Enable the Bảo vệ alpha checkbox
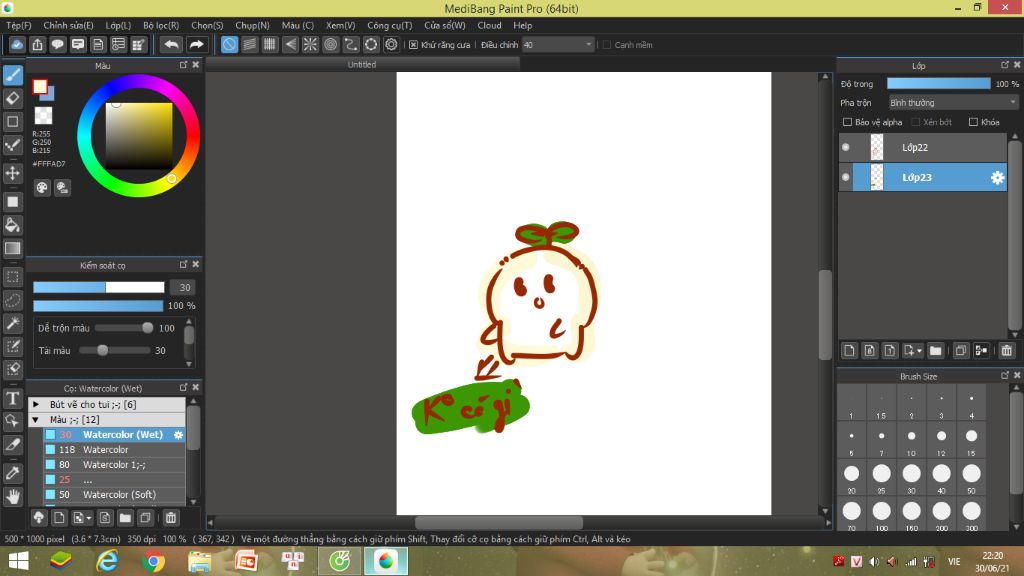Screen dimensions: 1024x576 click(x=848, y=122)
